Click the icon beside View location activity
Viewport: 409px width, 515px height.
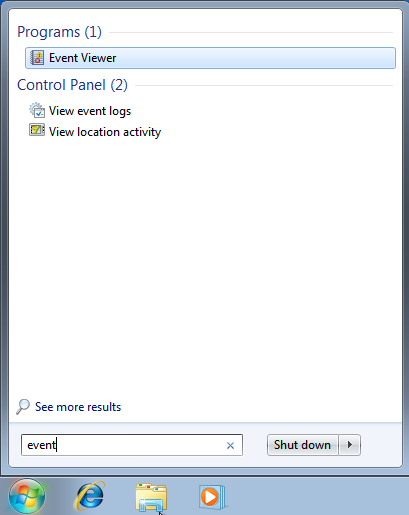click(37, 130)
